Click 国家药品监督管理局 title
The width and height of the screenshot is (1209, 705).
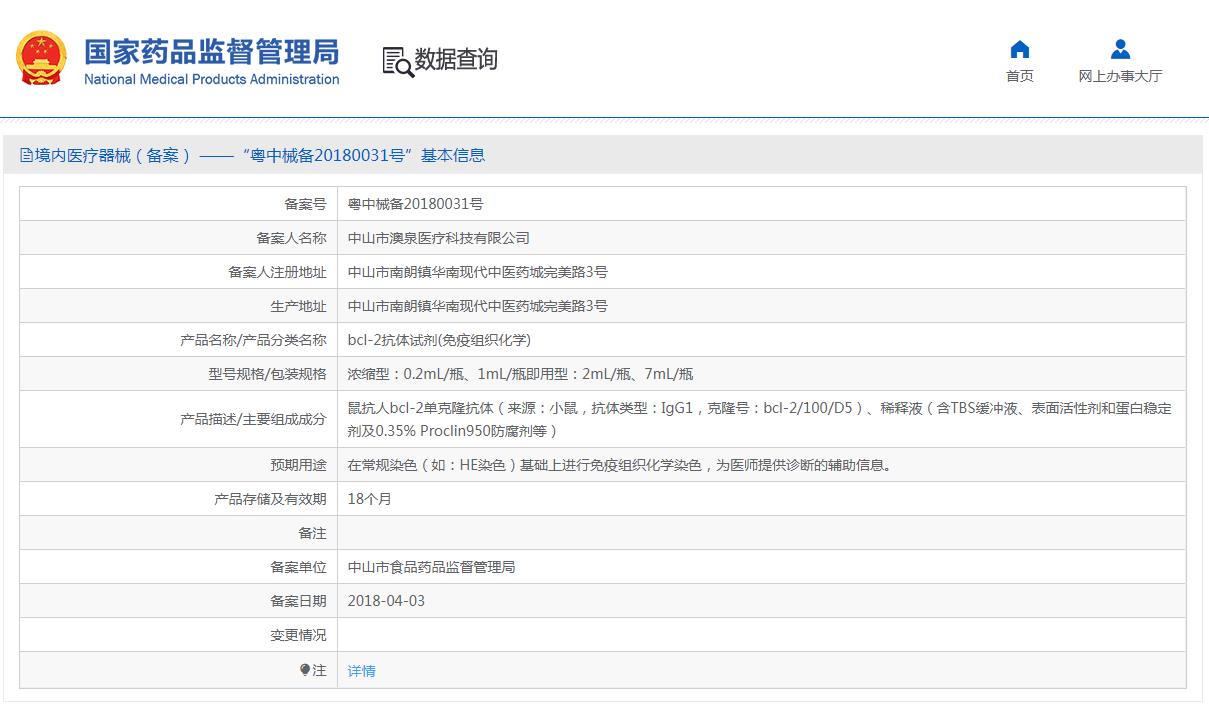pos(212,51)
